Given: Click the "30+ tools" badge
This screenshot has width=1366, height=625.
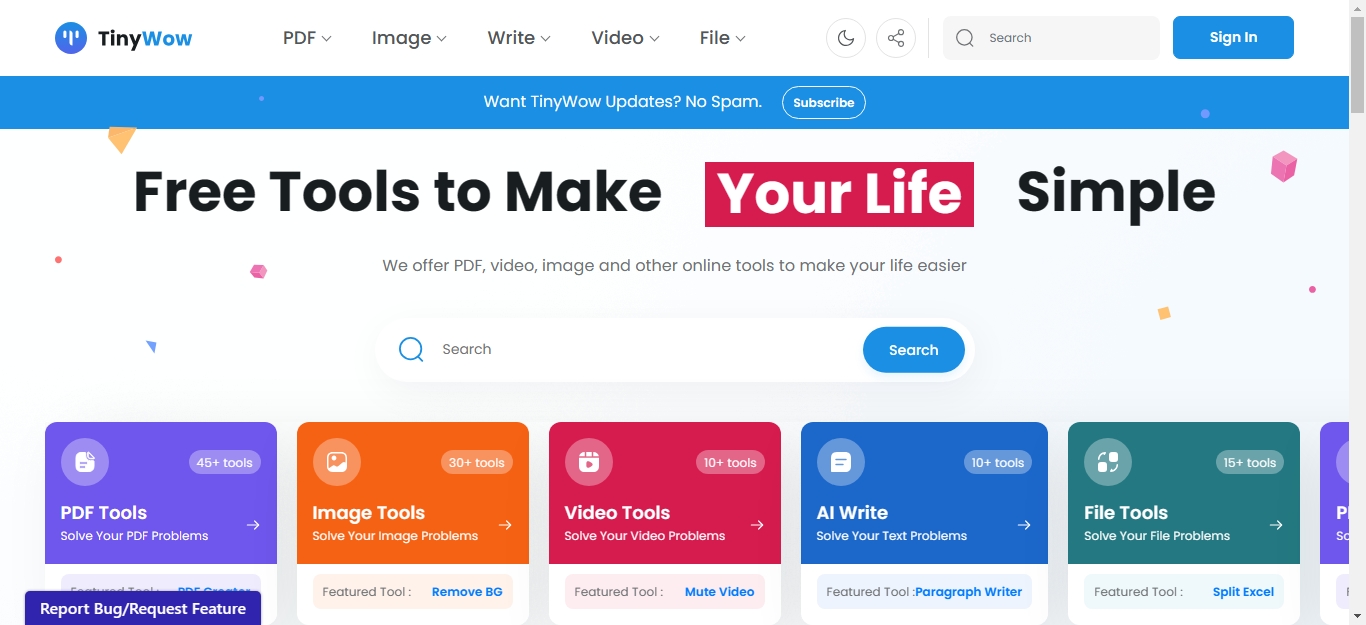Looking at the screenshot, I should pos(476,462).
